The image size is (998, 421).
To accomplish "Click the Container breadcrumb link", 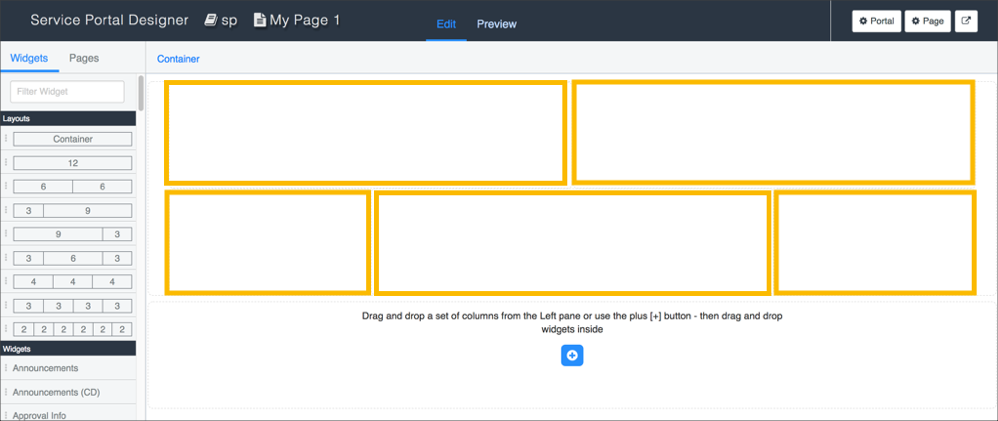I will [178, 59].
